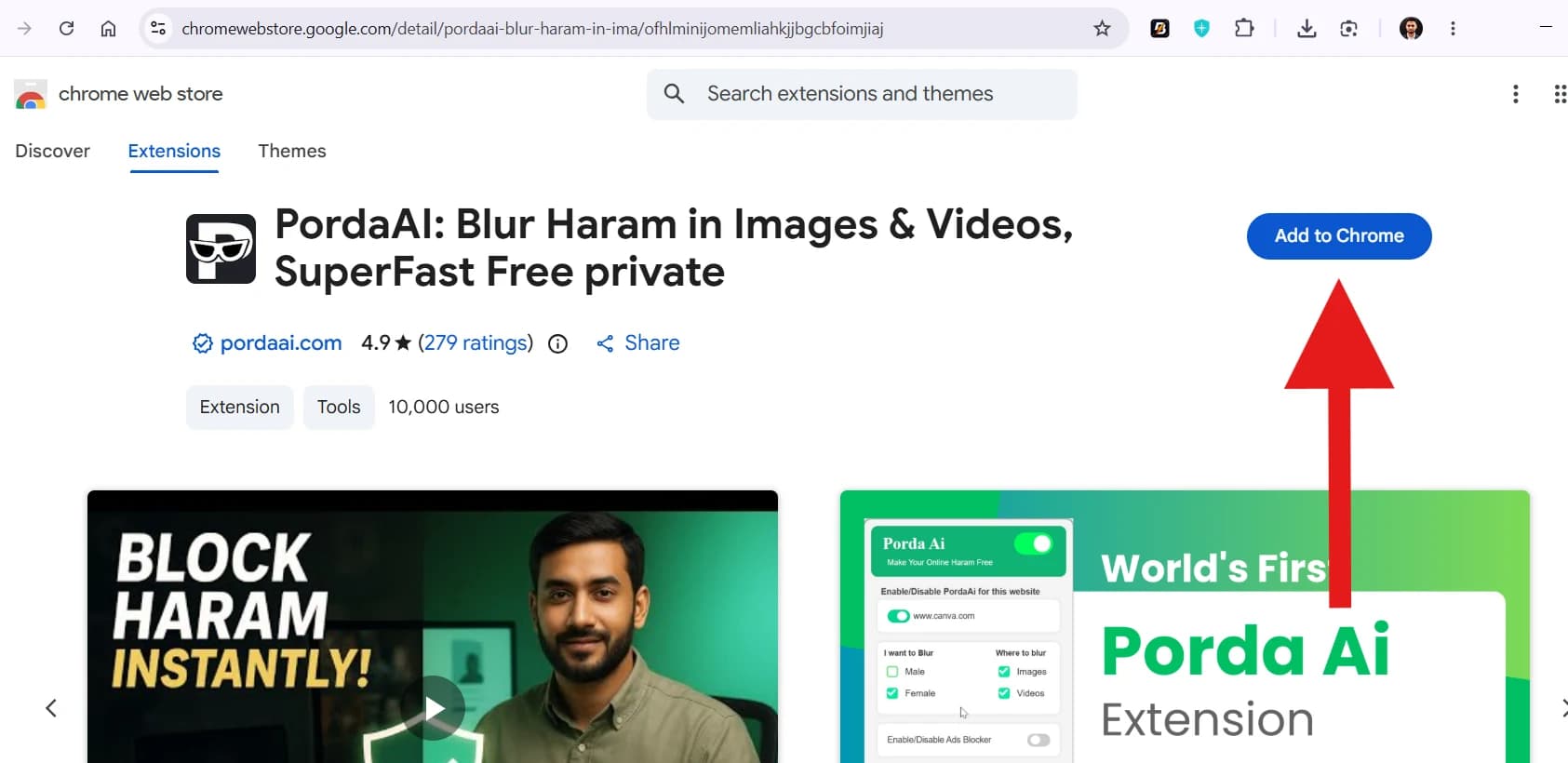Go to previous screenshot in carousel
Image resolution: width=1568 pixels, height=763 pixels.
51,708
